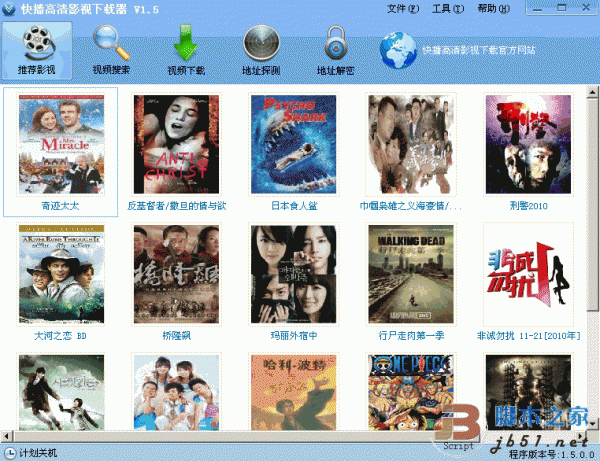Click the 玛丽外宿中 title text
This screenshot has width=600, height=461.
pos(294,336)
